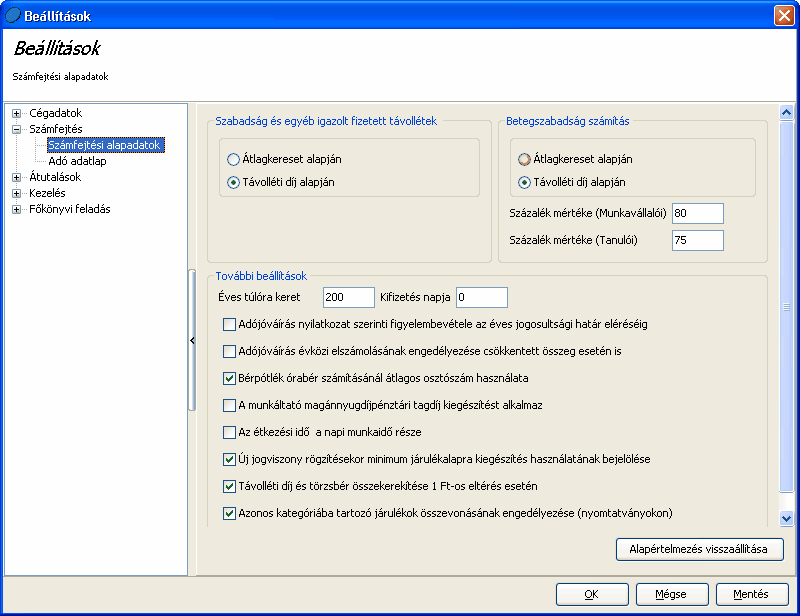Click Alapértelmezés visszaállítása button

[699, 550]
